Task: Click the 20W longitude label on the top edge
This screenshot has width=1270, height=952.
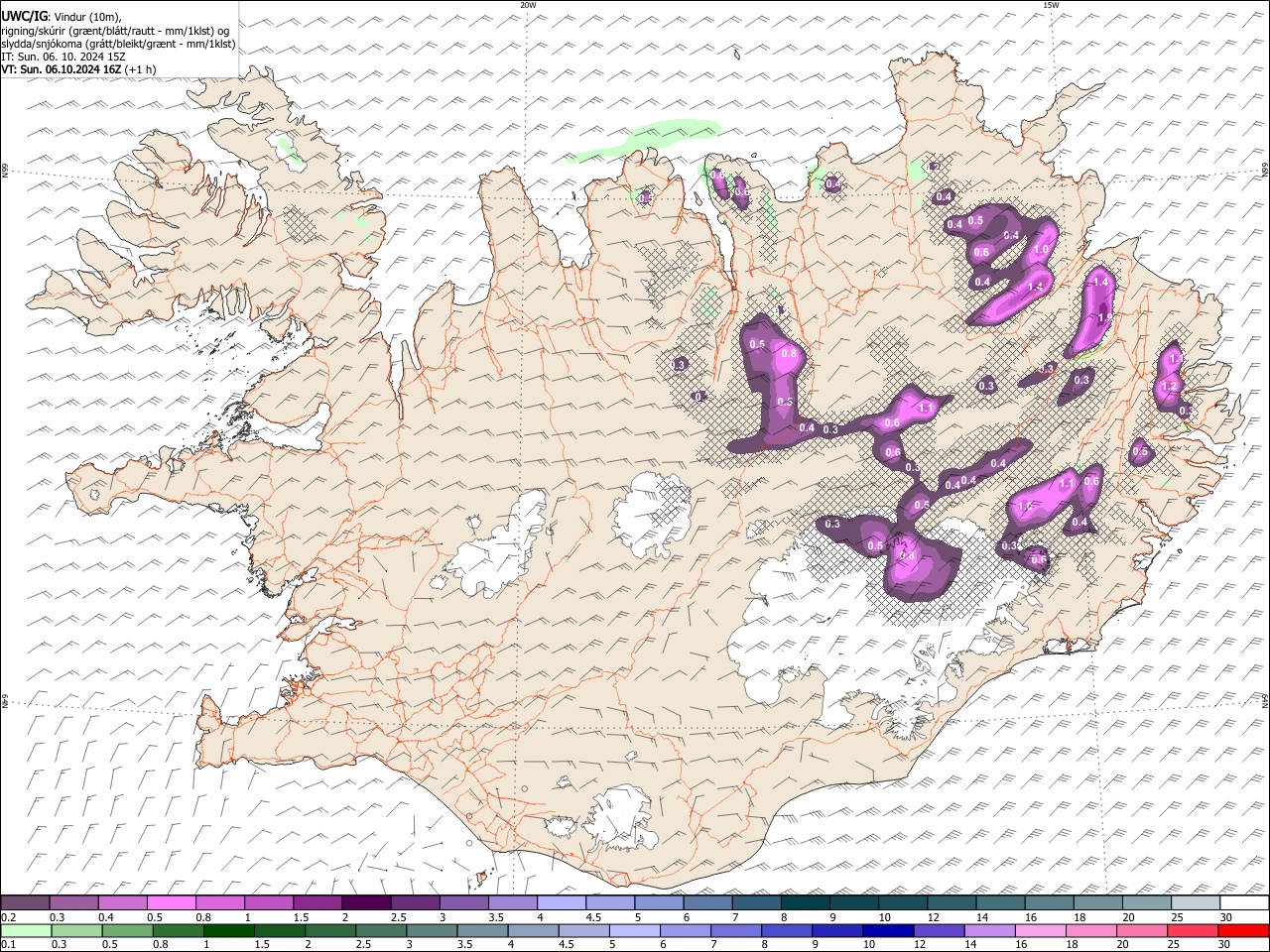Action: 528,5
